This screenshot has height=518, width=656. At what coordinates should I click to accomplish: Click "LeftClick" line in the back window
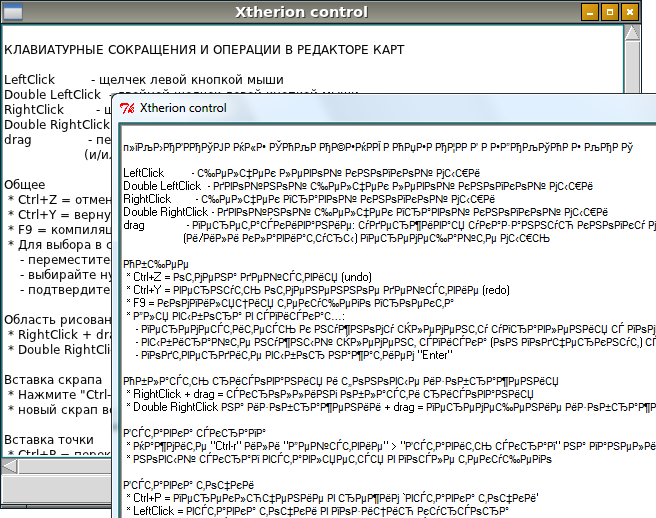click(144, 79)
